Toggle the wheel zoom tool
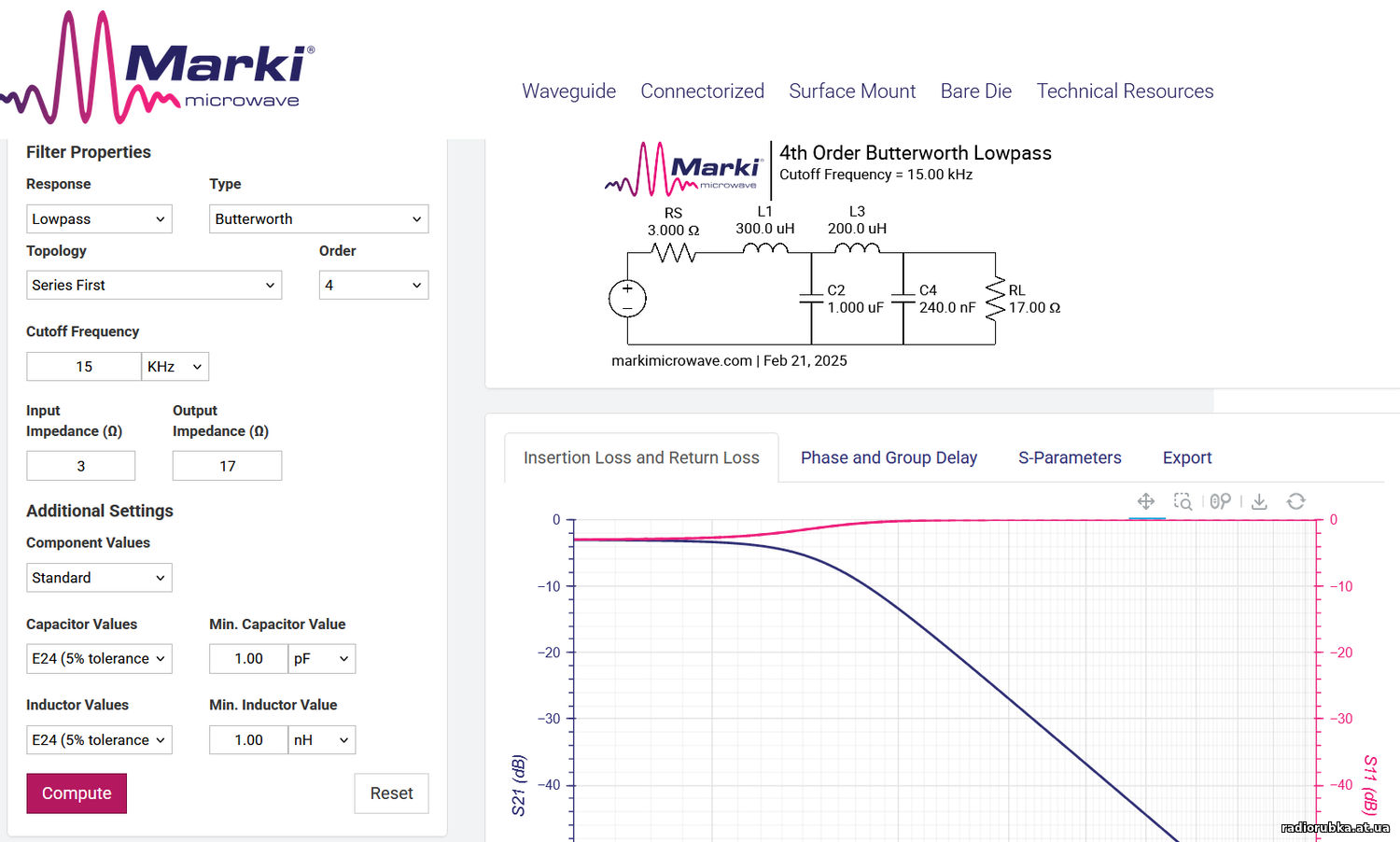Screen dimensions: 1400x842 tap(1220, 501)
